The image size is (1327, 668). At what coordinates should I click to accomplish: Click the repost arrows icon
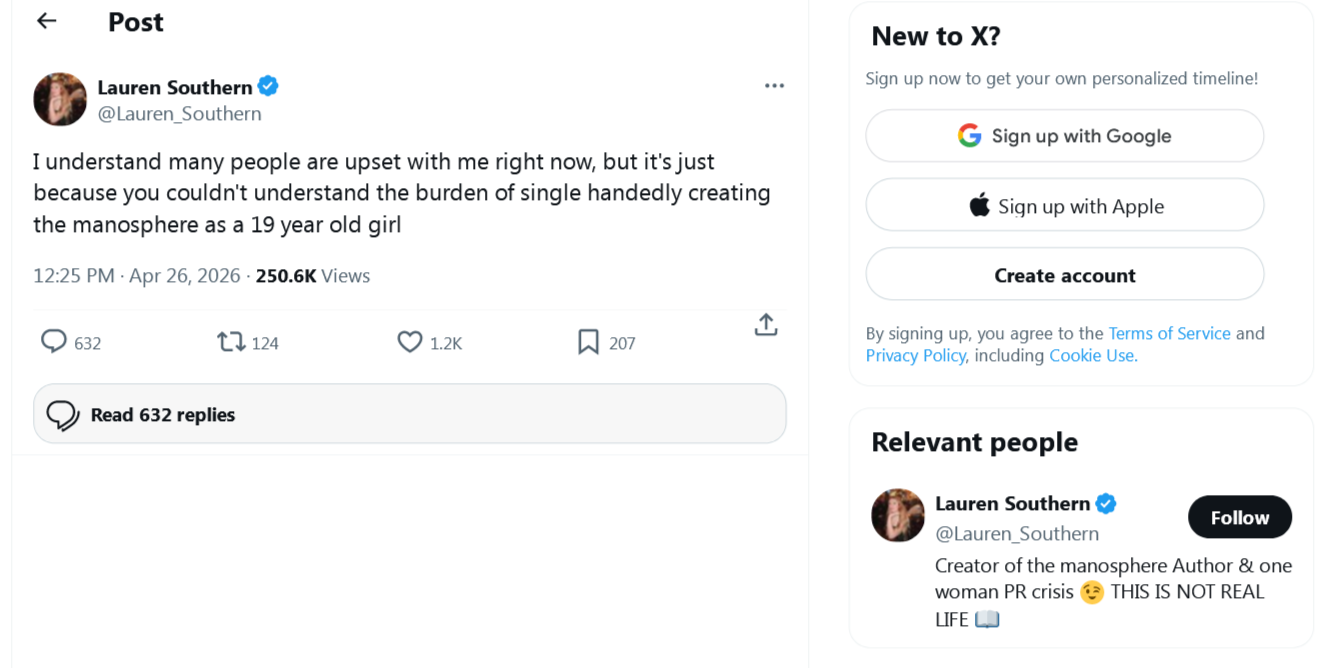coord(231,342)
